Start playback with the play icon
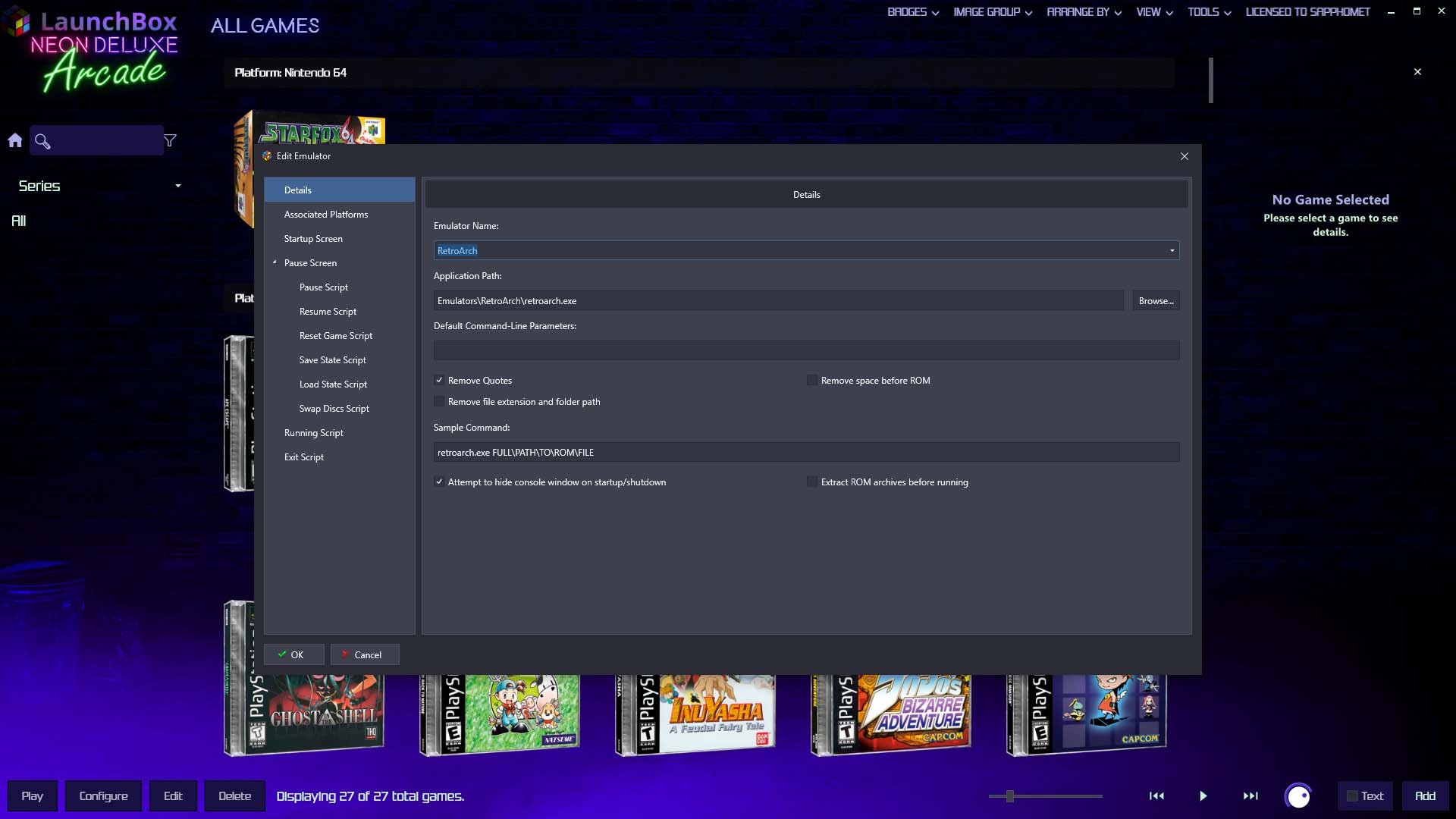Image resolution: width=1456 pixels, height=819 pixels. [x=1203, y=796]
